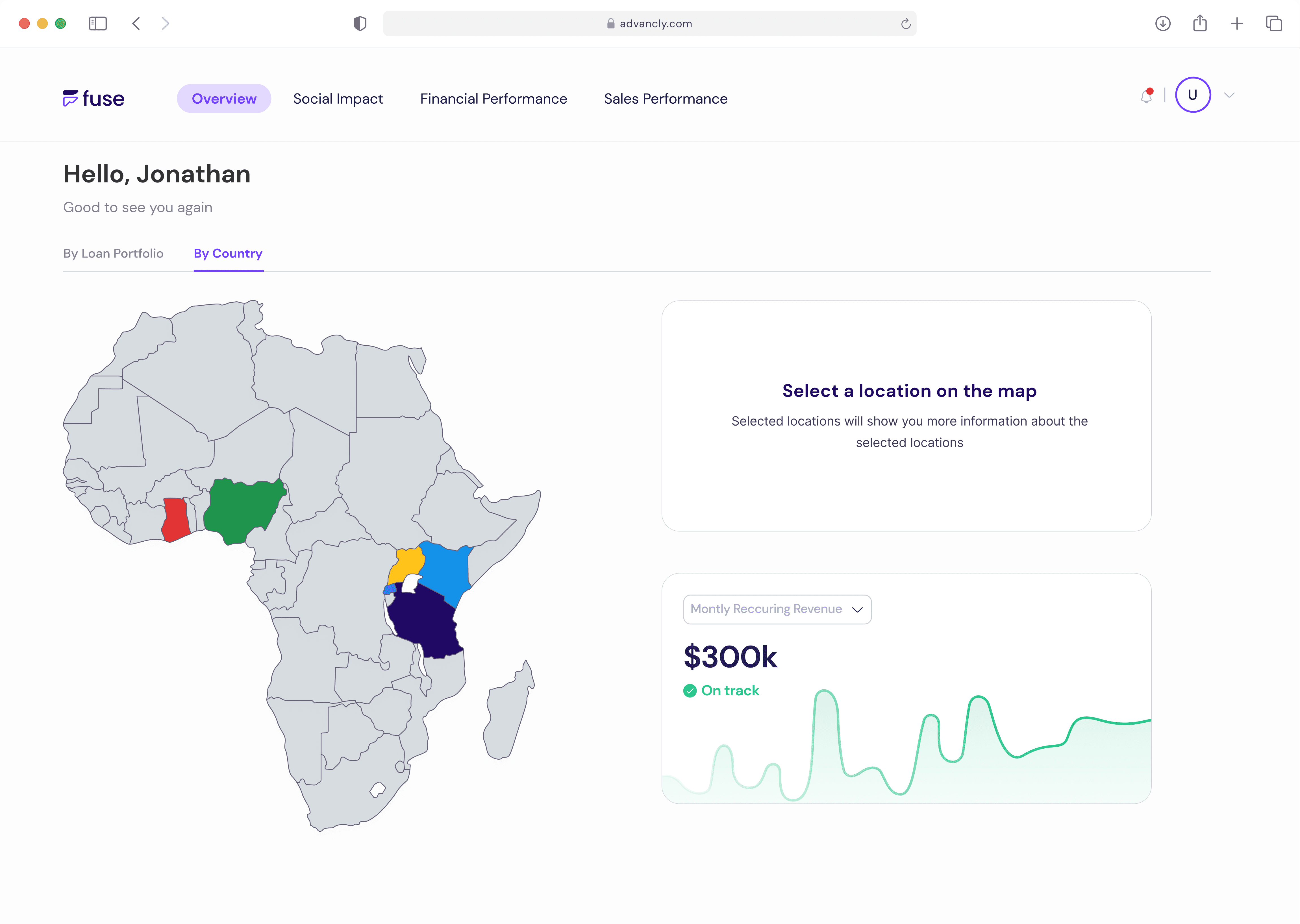Go to Financial Performance page
Screen dimensions: 1300x924
[x=494, y=99]
